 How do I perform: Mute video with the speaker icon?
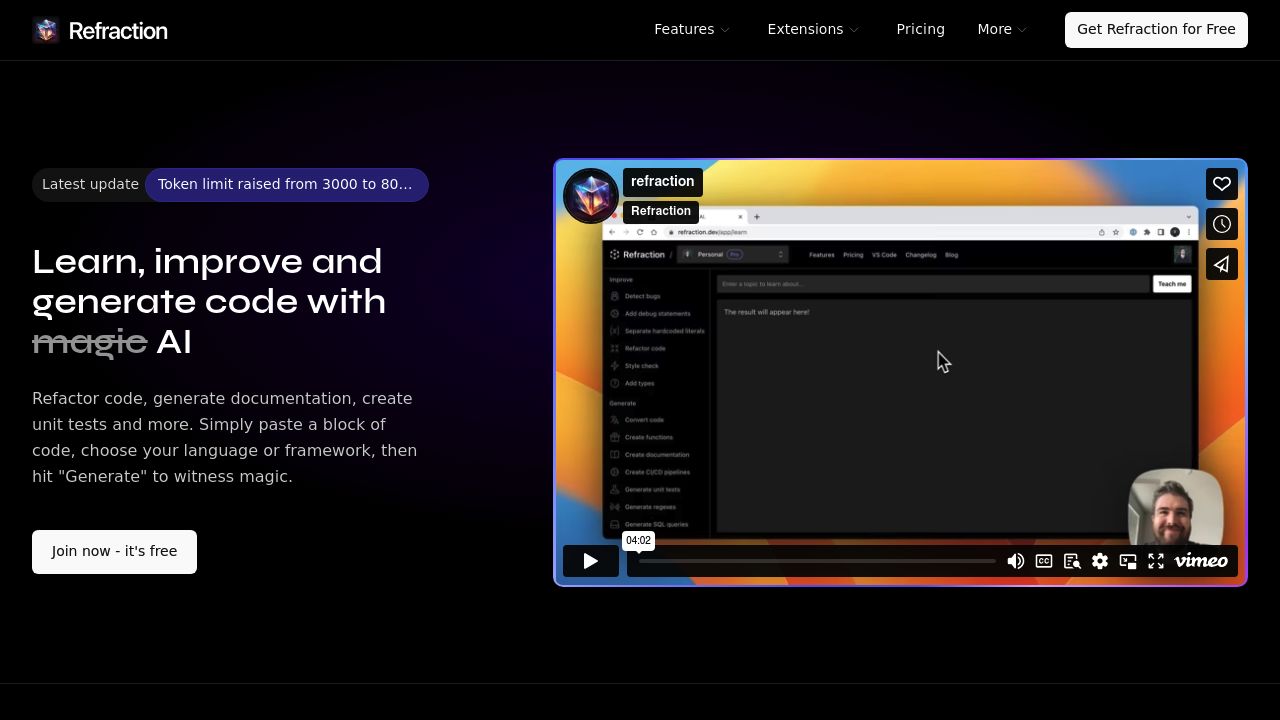[x=1016, y=561]
